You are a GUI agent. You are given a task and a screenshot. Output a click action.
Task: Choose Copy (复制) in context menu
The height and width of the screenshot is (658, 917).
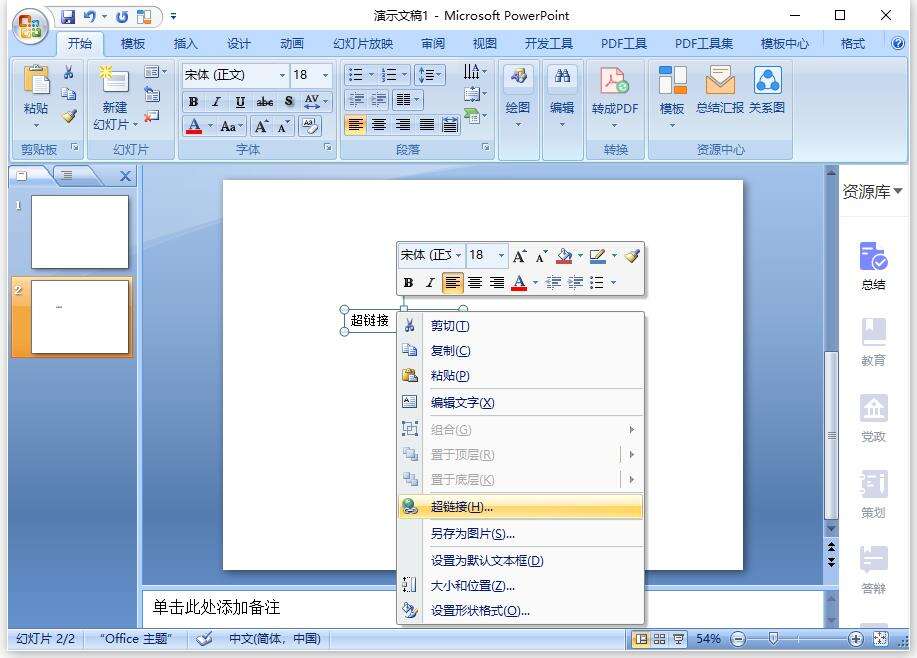click(520, 350)
